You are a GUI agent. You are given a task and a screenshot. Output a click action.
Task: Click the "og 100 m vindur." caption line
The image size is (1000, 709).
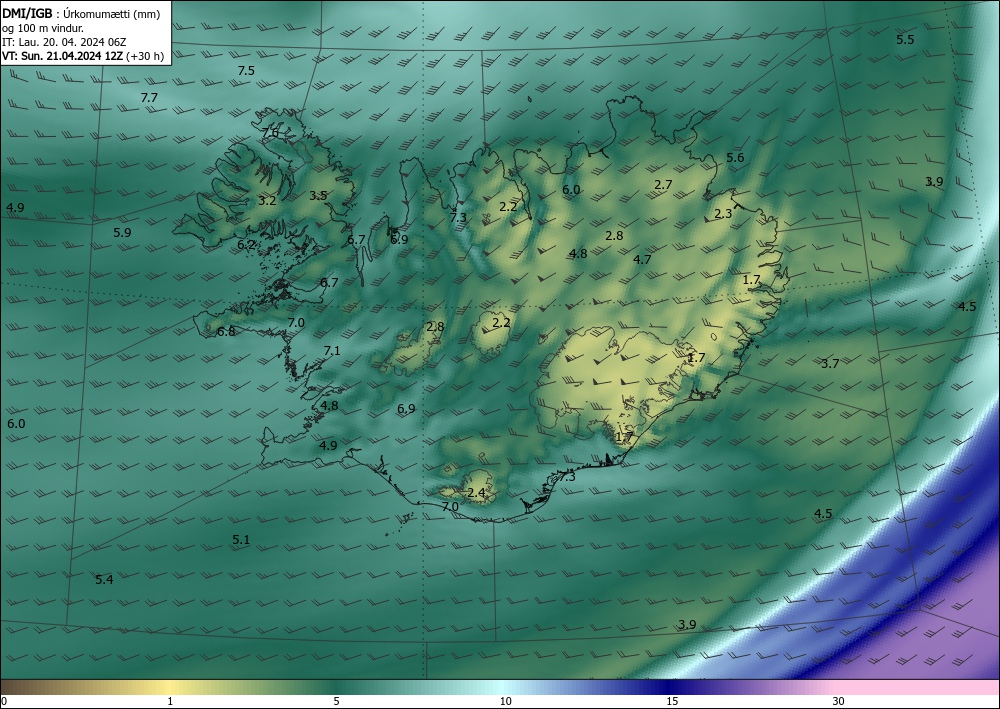click(x=43, y=28)
